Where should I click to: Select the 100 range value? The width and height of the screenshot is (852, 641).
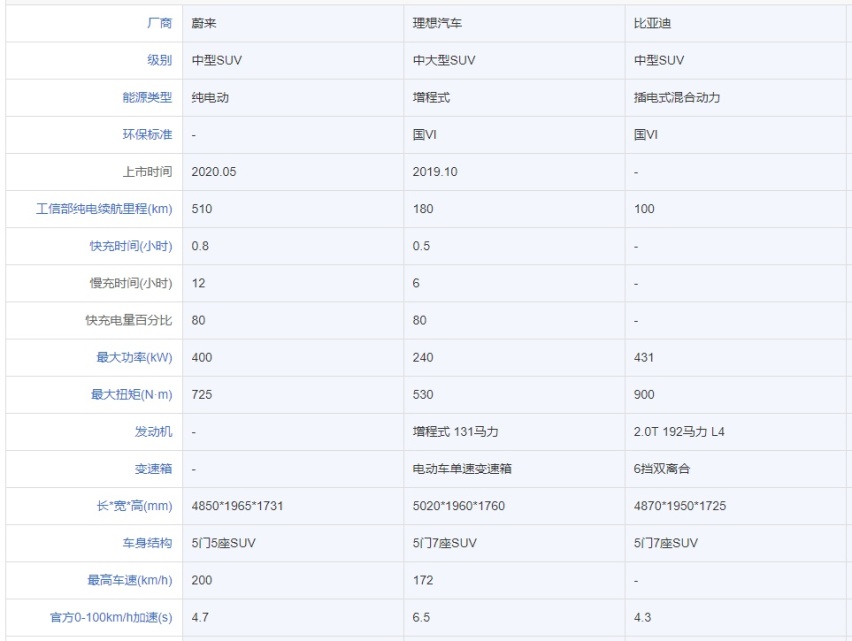[644, 209]
